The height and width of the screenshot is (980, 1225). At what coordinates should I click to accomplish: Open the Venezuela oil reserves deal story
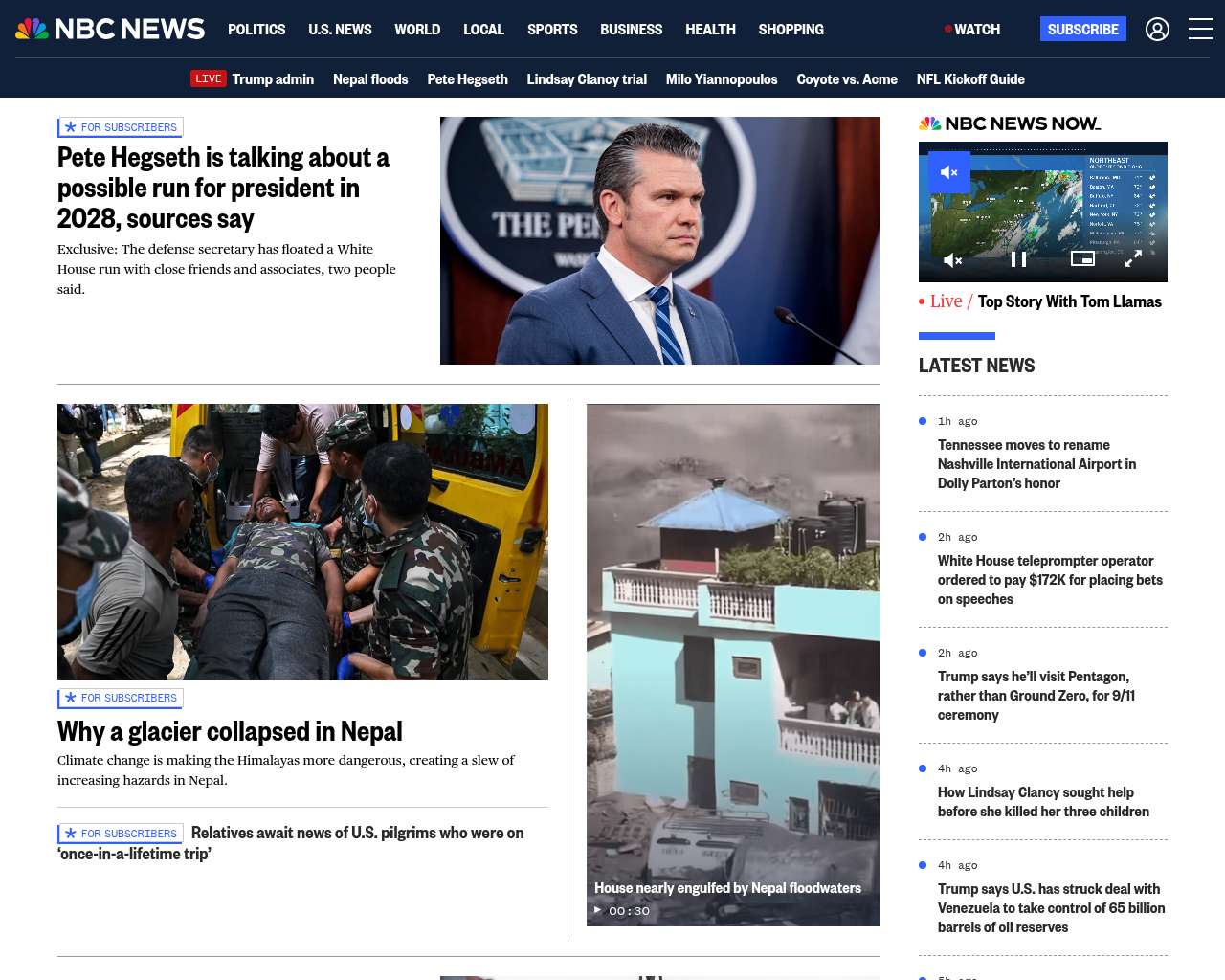click(1051, 908)
